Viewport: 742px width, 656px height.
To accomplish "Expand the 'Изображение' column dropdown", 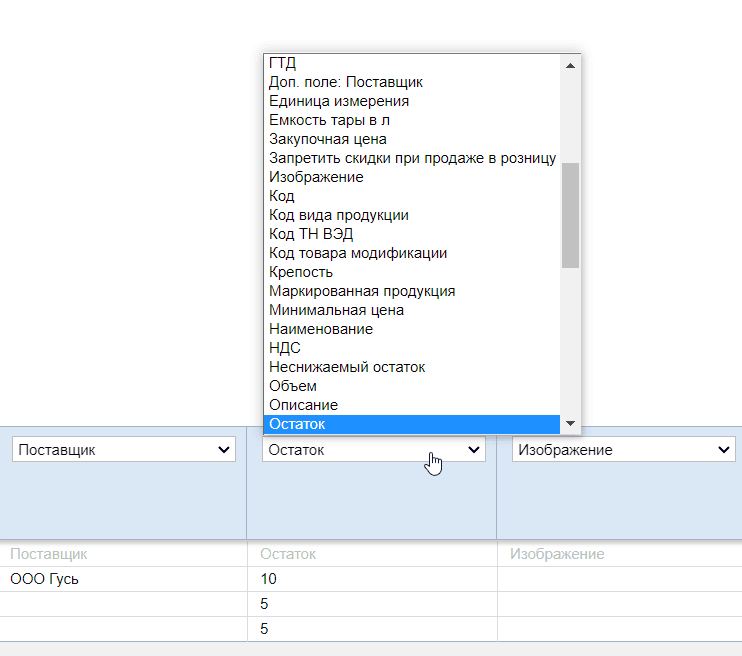I will 623,450.
